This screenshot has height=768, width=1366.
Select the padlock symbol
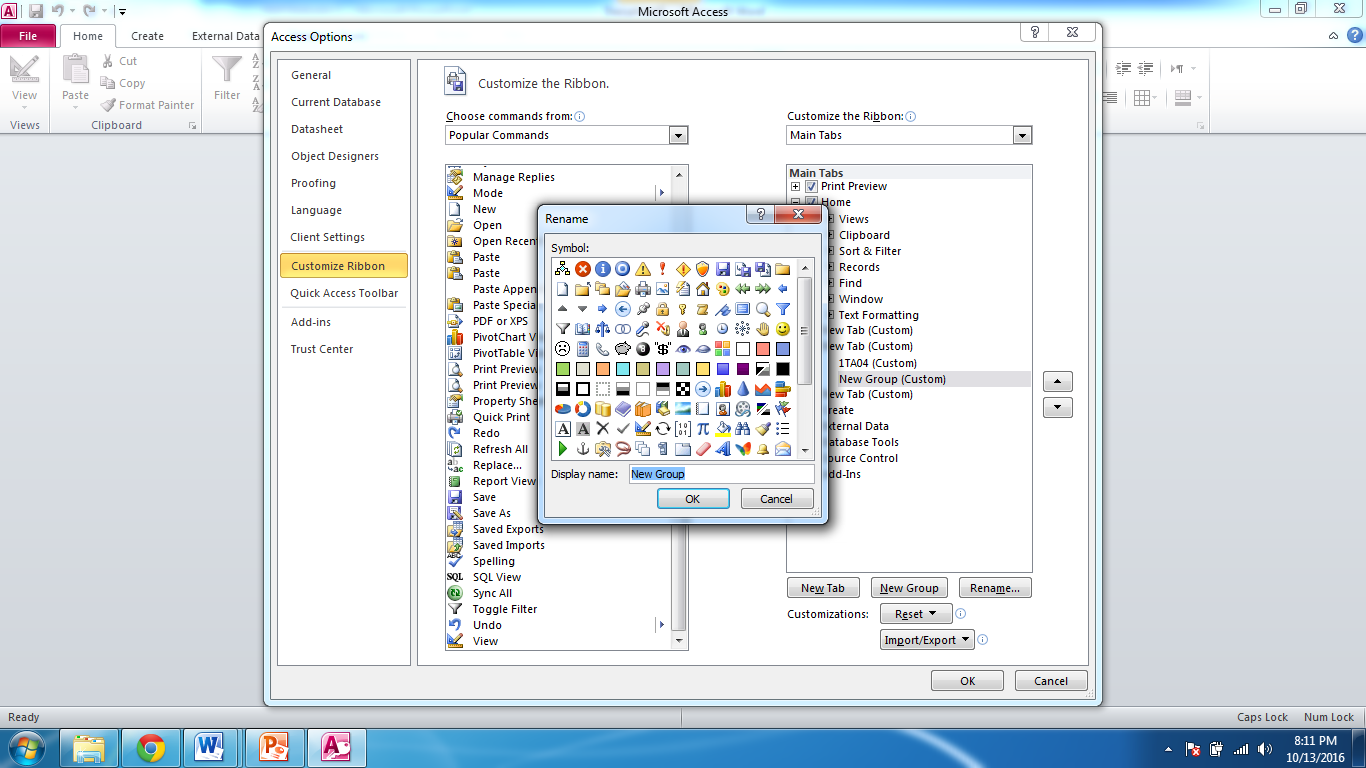pos(662,309)
